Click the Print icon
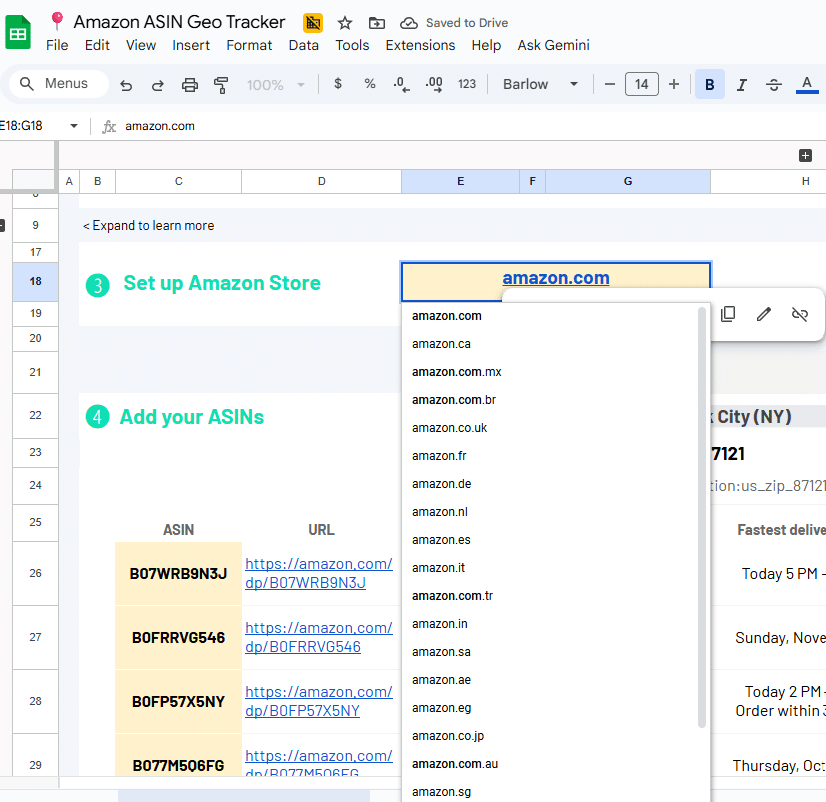The width and height of the screenshot is (826, 802). click(190, 85)
